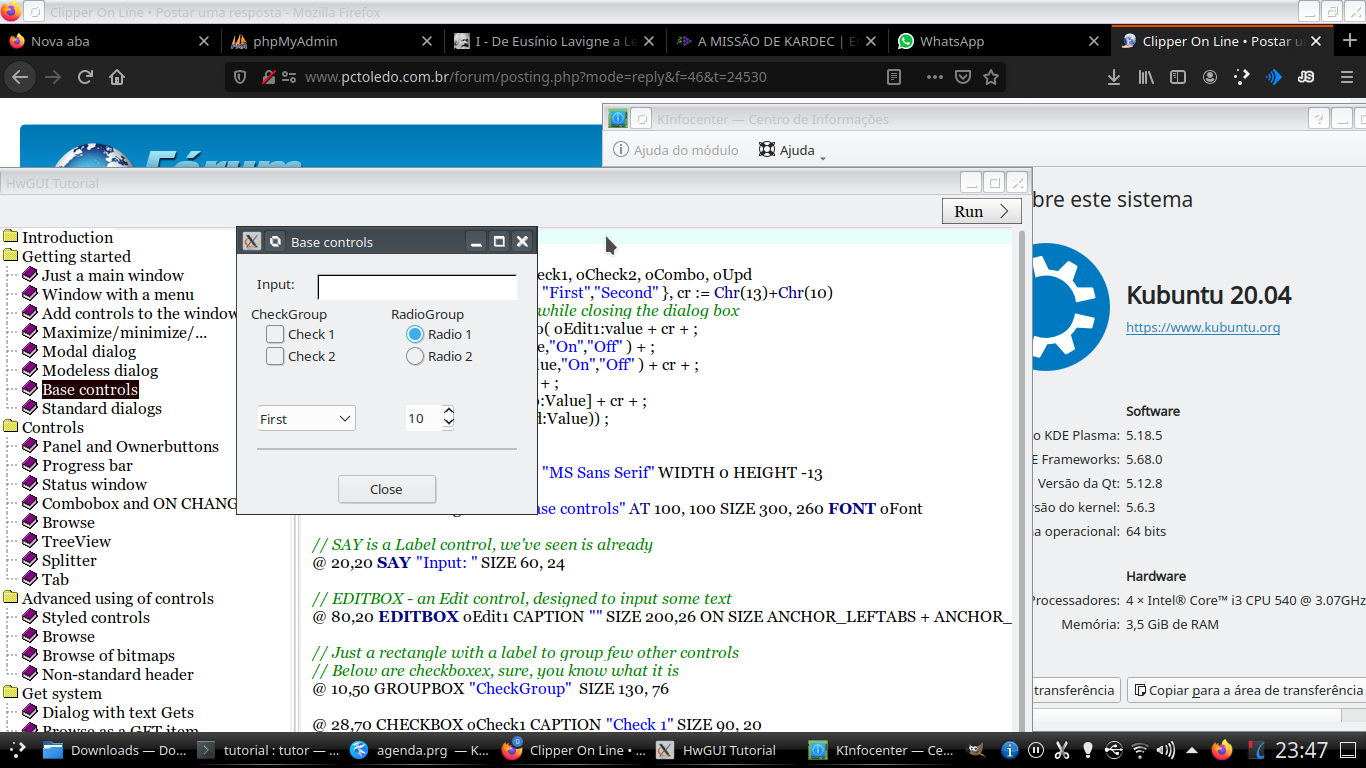
Task: Open the volume control in system tray
Action: [1166, 750]
